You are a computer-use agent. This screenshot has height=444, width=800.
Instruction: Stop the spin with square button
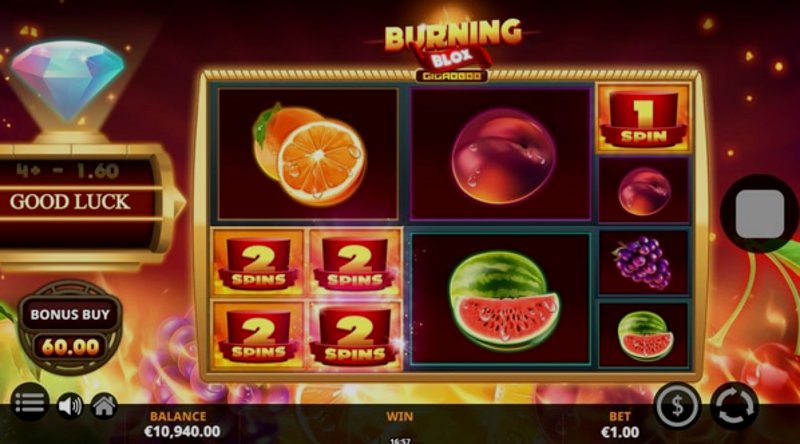(x=760, y=214)
